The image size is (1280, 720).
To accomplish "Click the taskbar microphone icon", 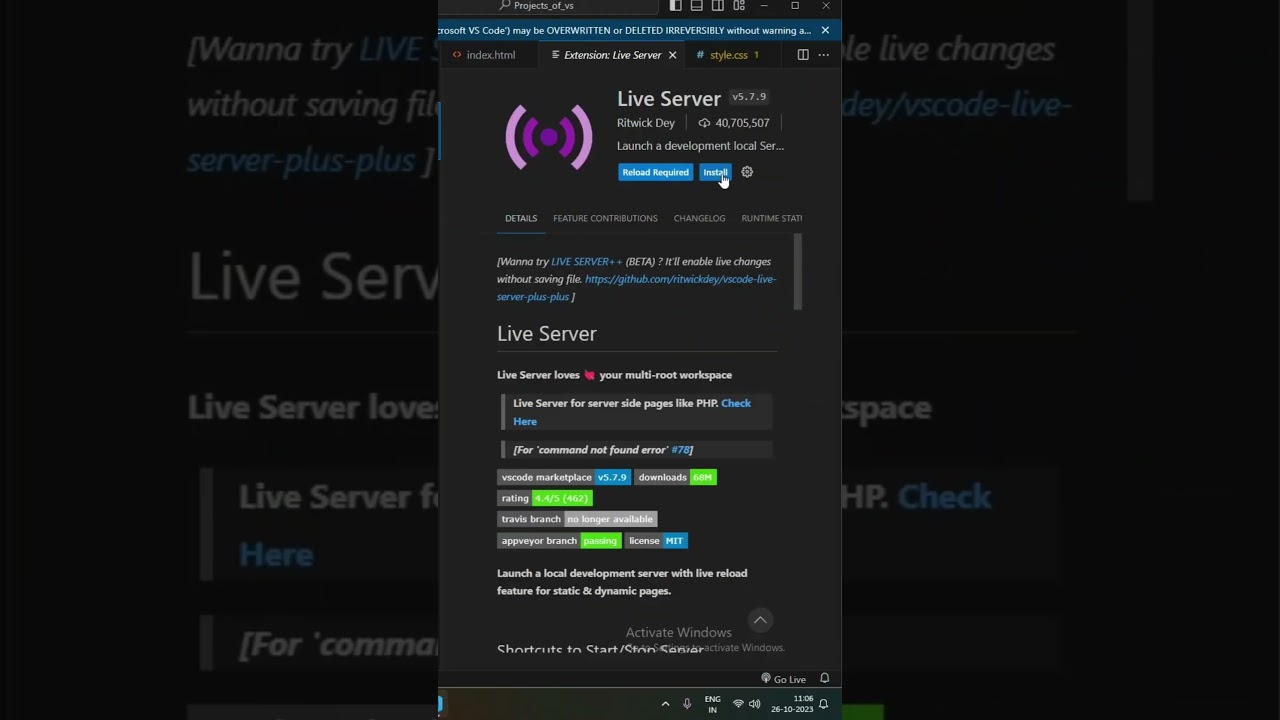I will point(687,704).
